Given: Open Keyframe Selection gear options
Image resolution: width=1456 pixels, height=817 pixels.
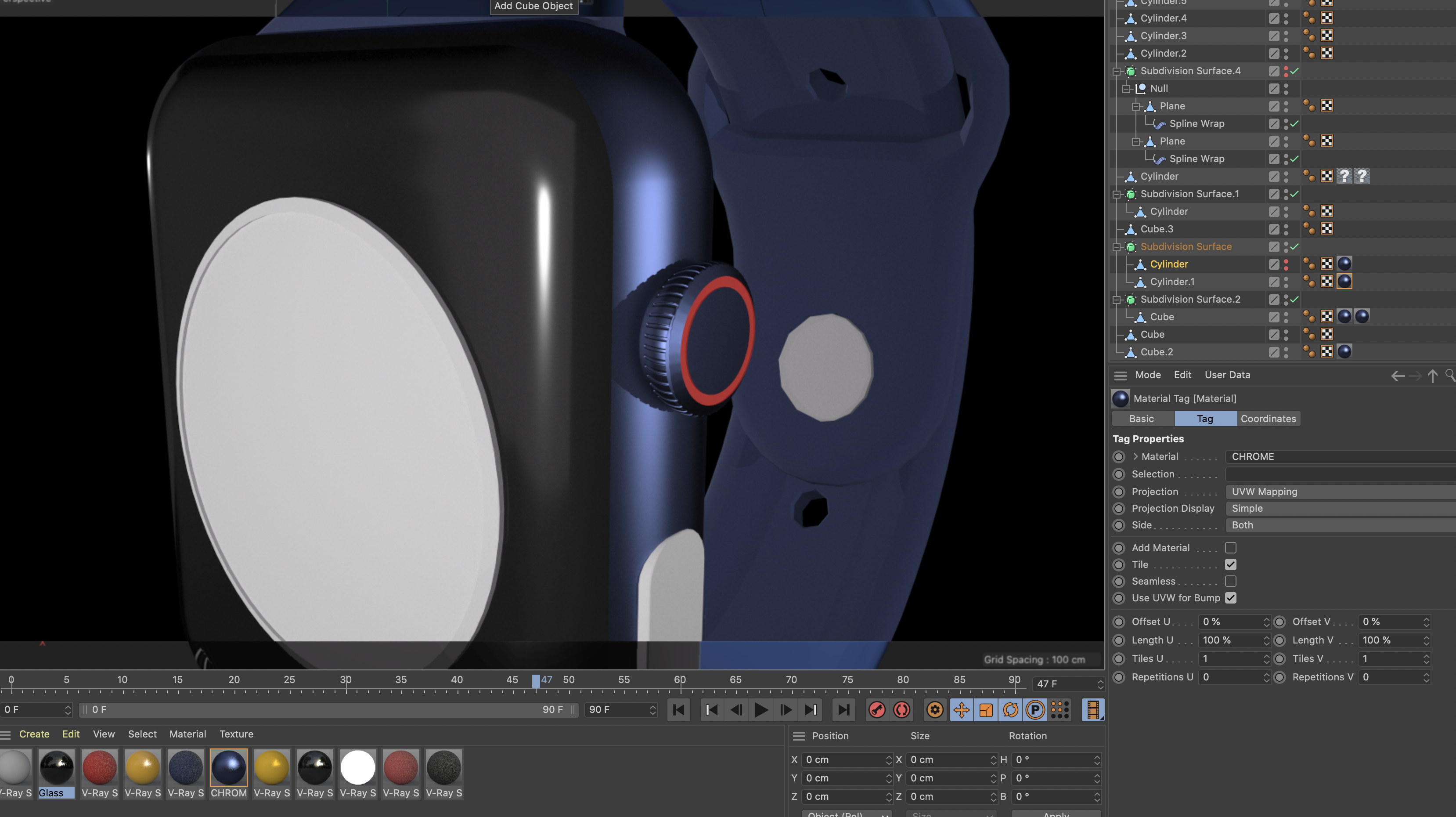Looking at the screenshot, I should (935, 709).
